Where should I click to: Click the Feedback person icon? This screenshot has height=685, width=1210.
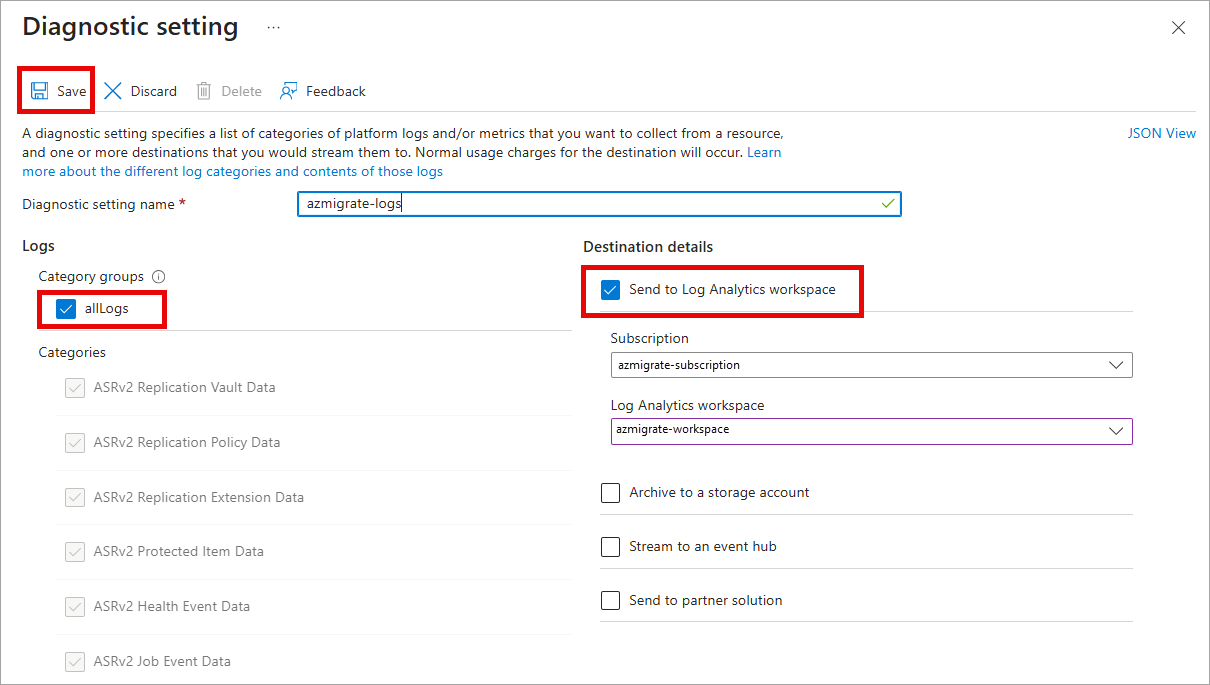coord(289,91)
